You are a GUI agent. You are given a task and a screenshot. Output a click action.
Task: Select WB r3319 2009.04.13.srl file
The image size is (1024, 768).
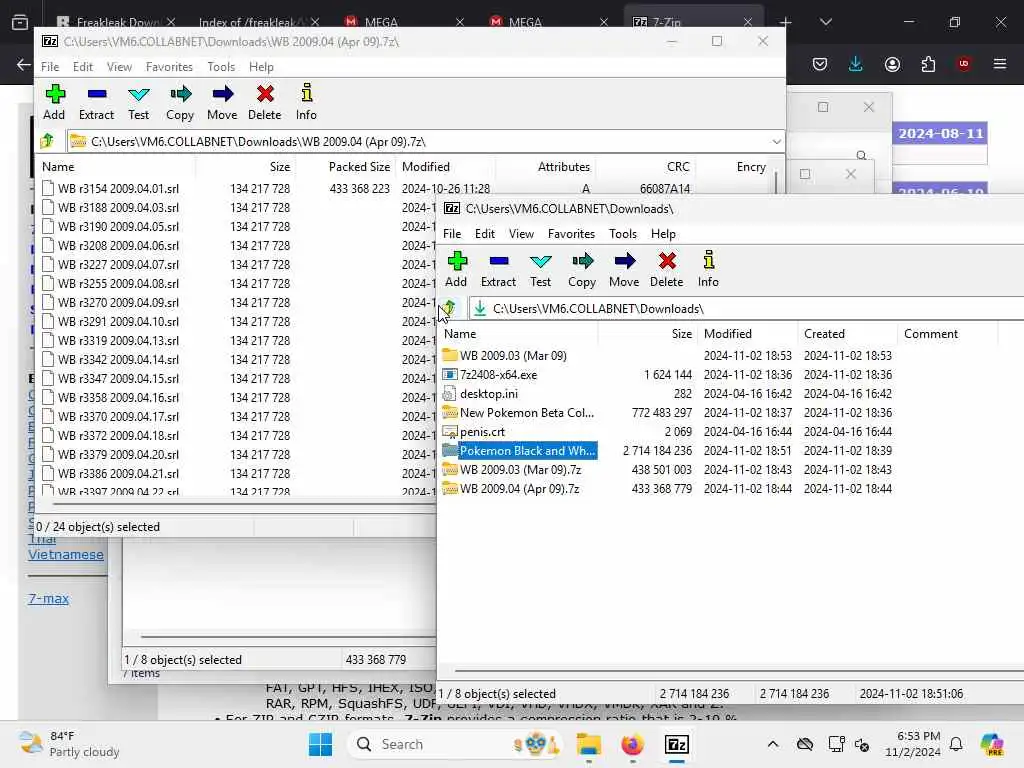point(118,340)
